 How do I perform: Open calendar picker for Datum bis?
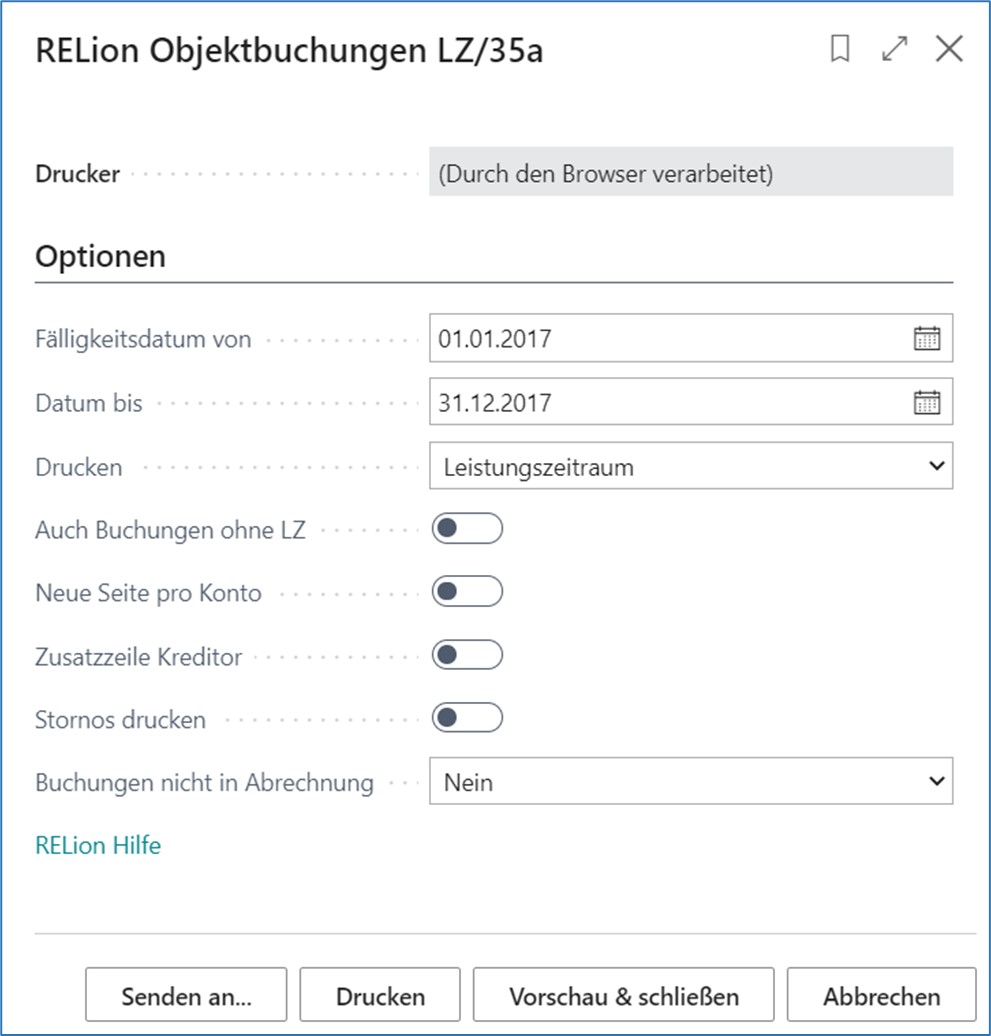coord(927,403)
